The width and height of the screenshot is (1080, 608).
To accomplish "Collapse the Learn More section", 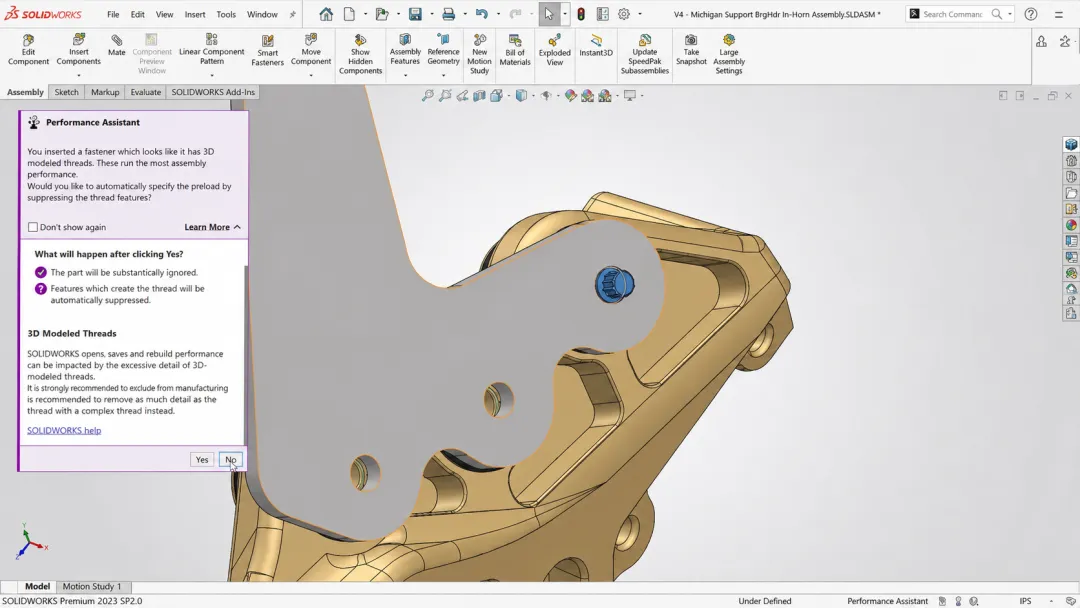I will [x=212, y=227].
